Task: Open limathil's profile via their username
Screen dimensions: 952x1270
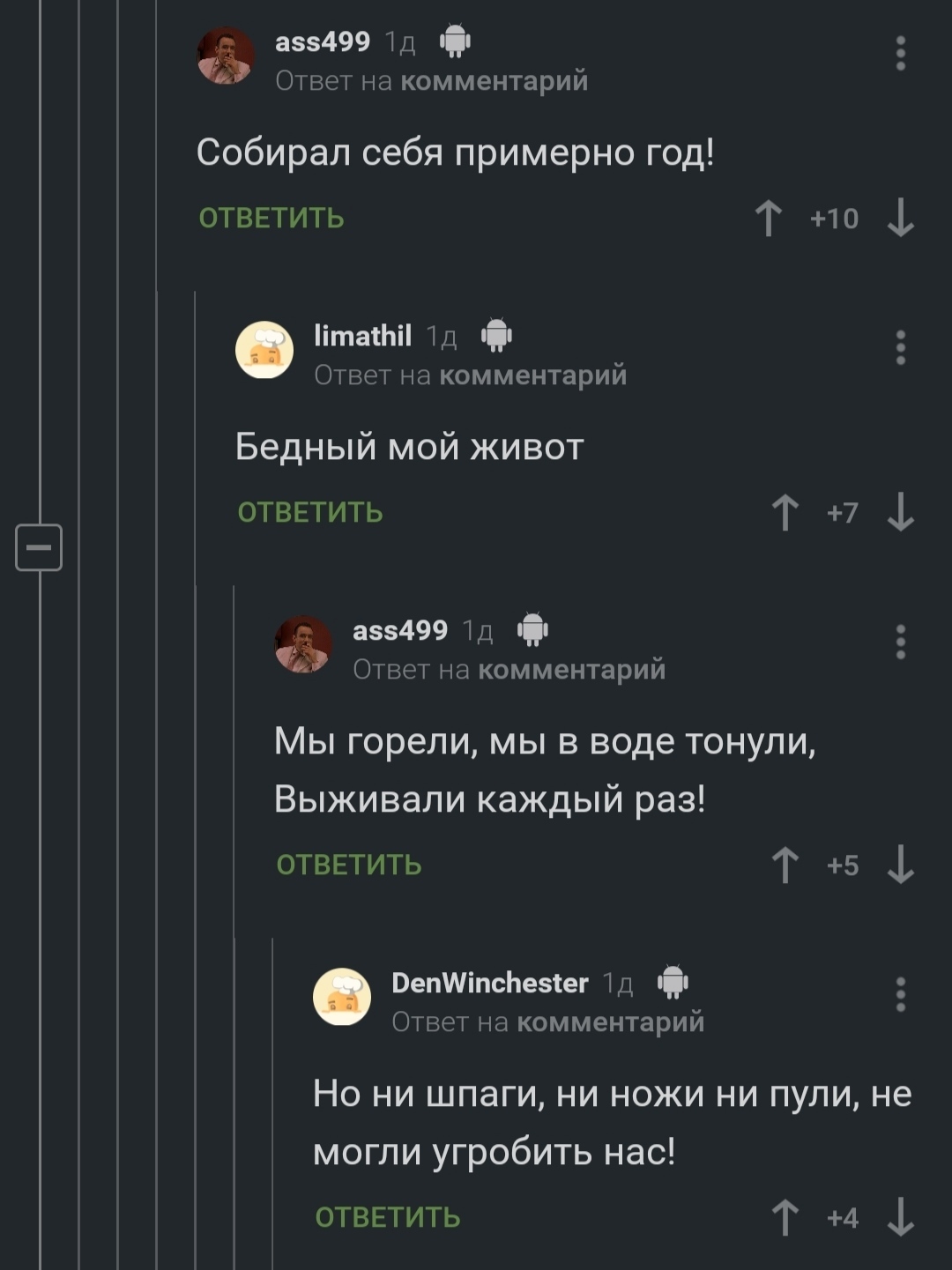Action: 364,336
